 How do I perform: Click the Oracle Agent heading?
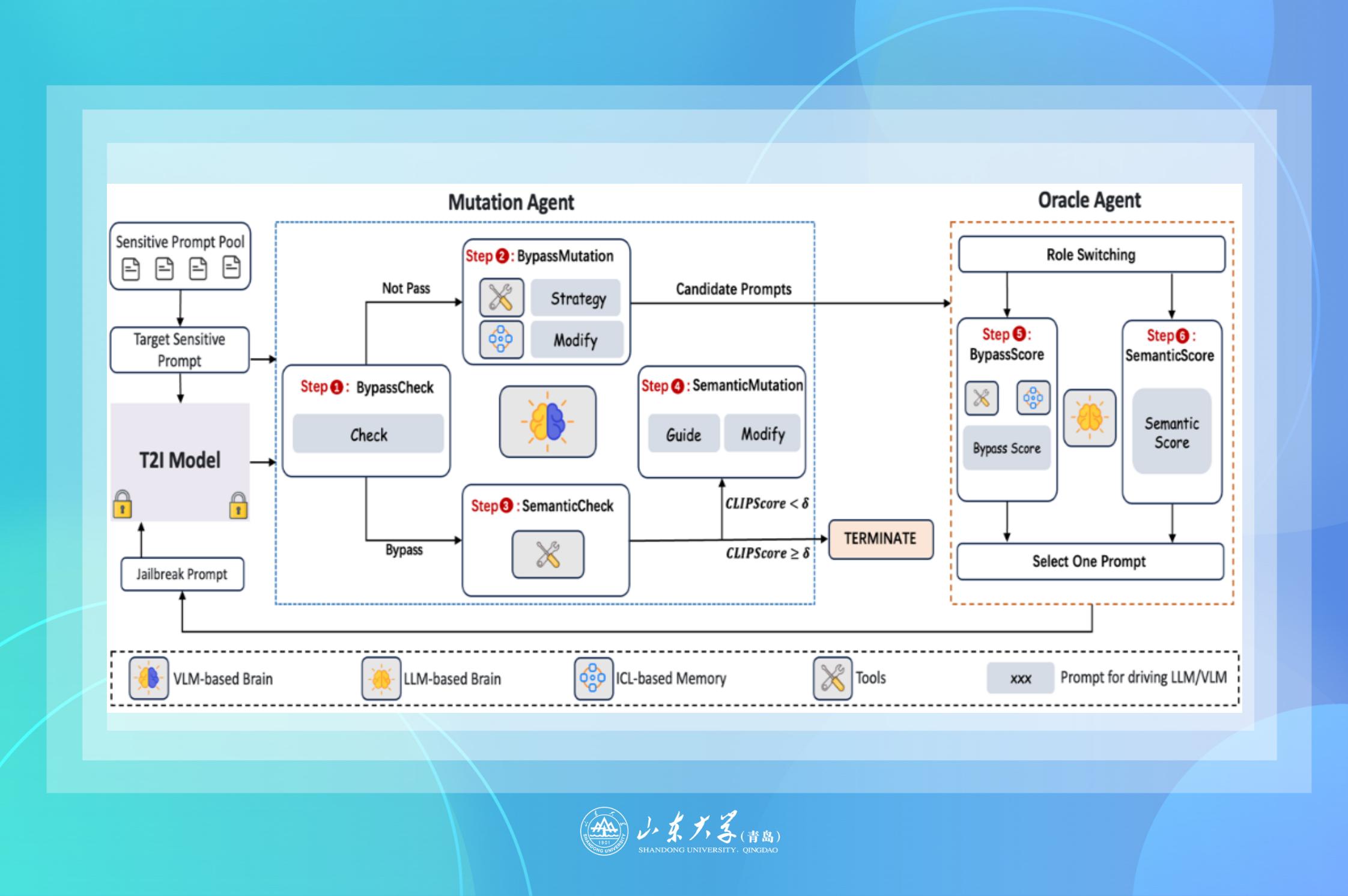tap(1090, 201)
